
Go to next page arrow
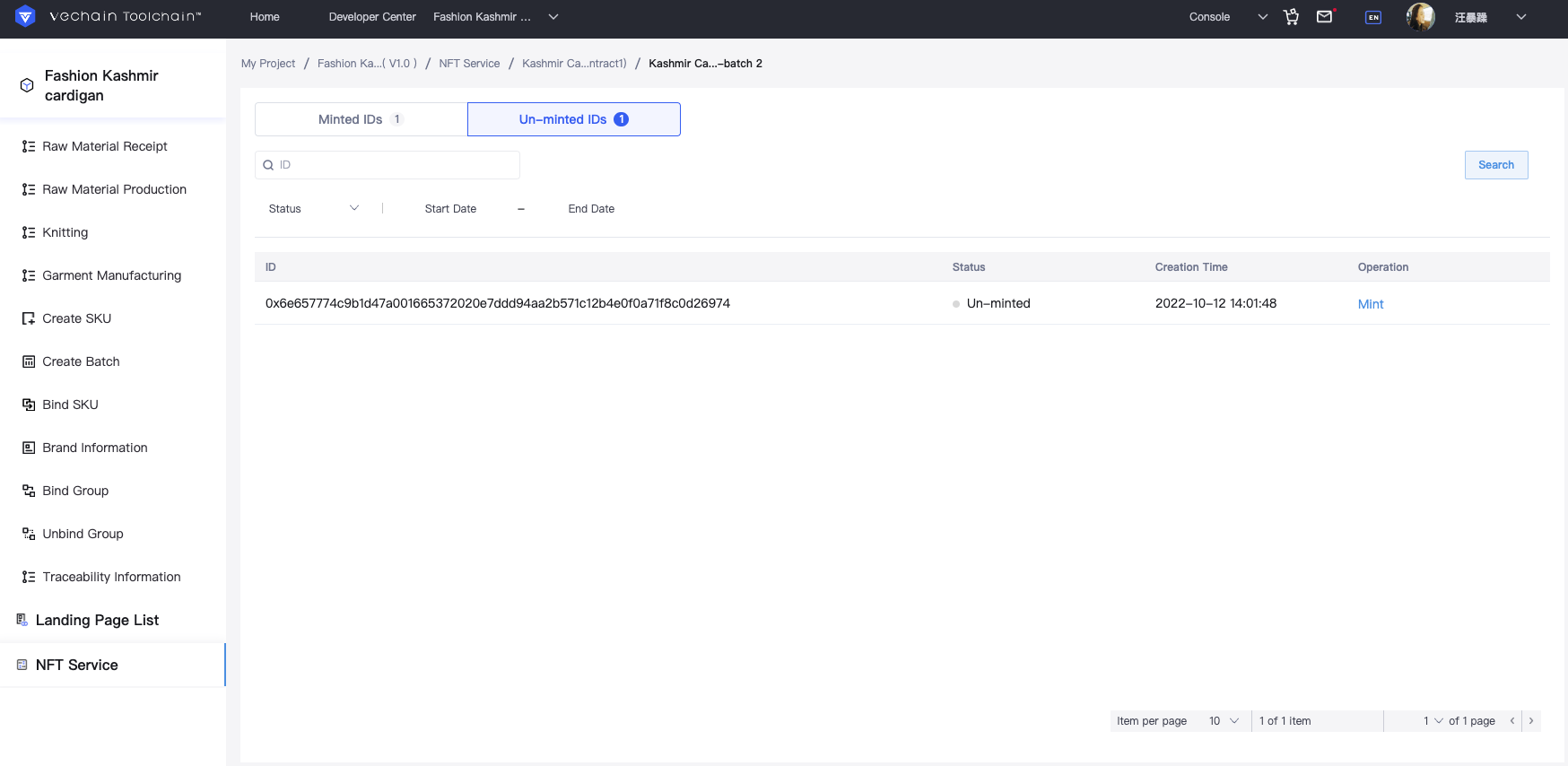[1531, 721]
